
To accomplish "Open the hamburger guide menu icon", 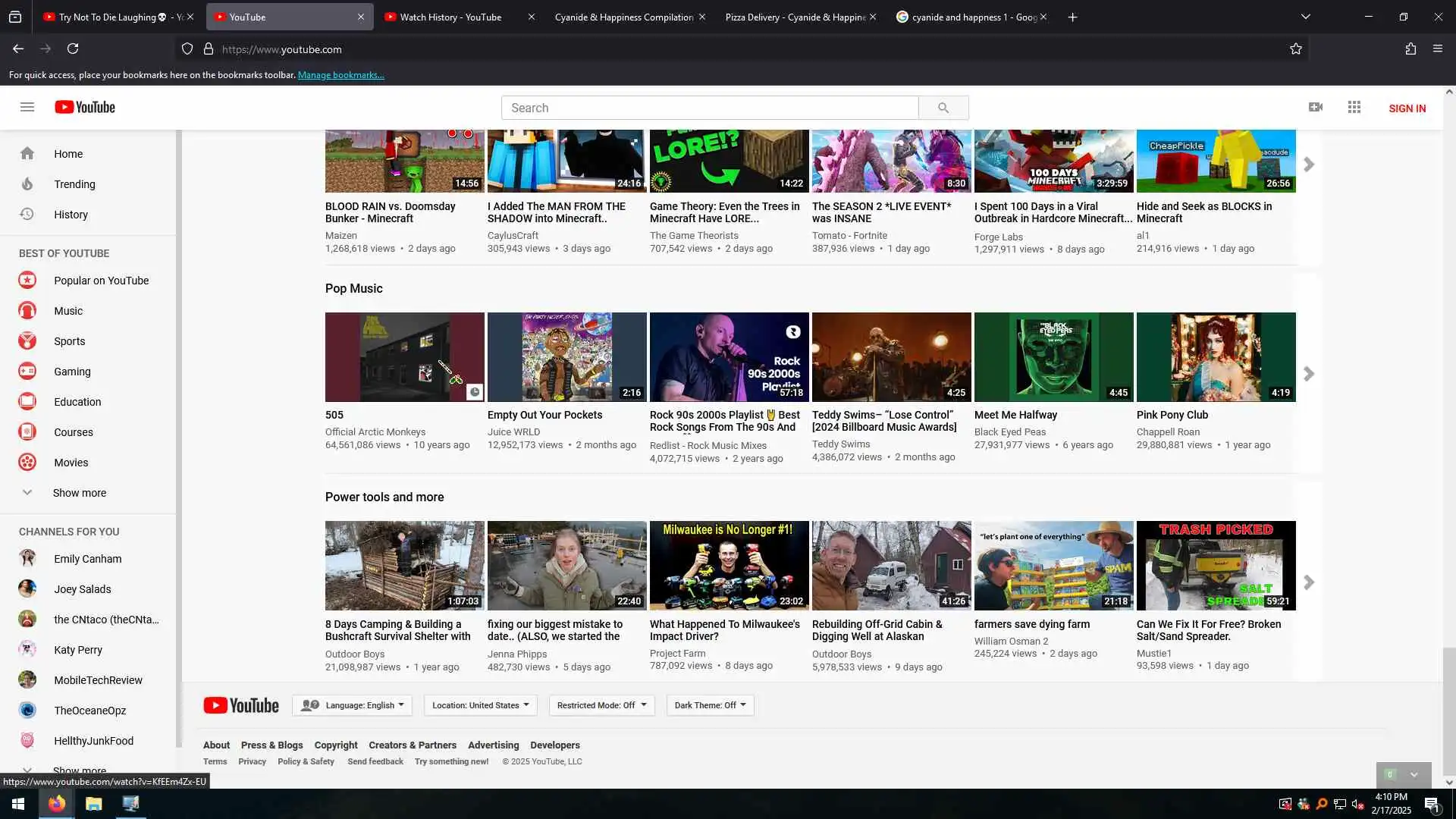I will click(x=27, y=107).
